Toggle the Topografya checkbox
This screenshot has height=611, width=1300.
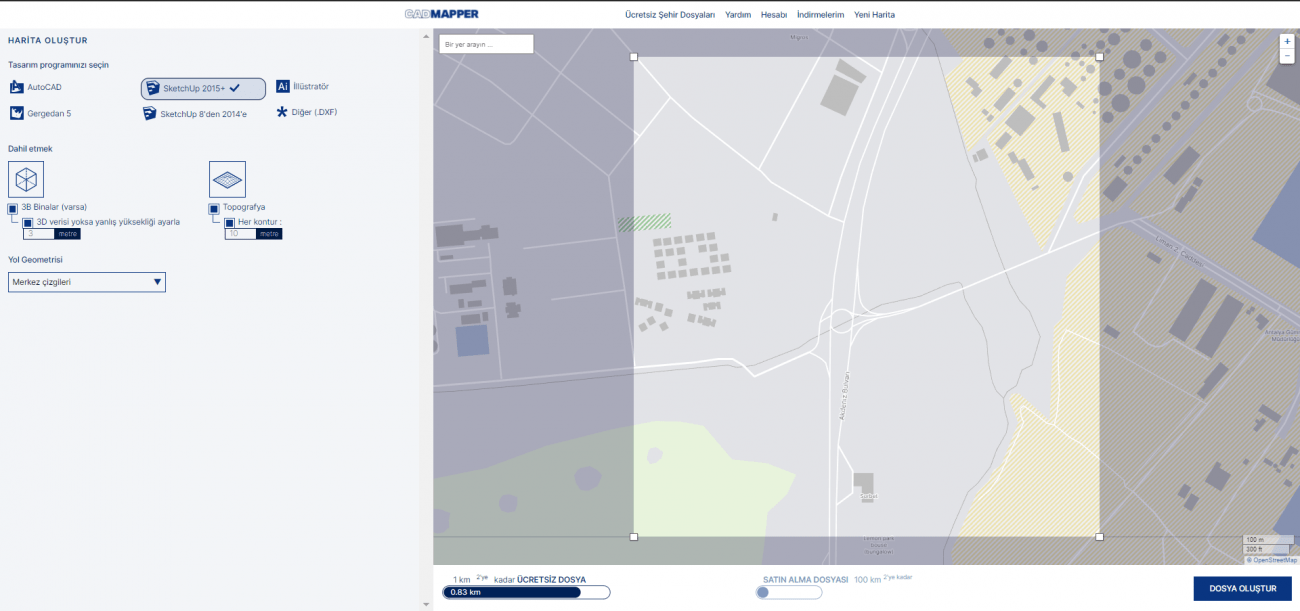tap(214, 208)
